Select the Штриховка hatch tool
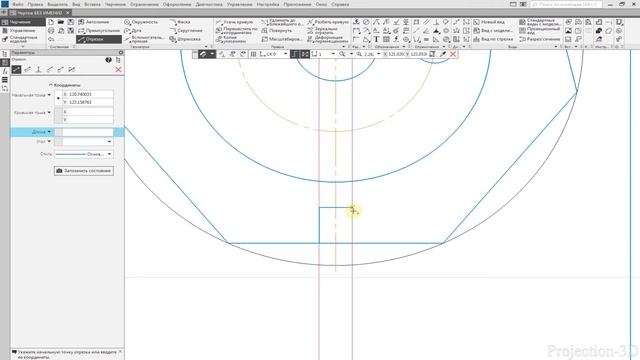Screen dimensions: 640x360 185,39
